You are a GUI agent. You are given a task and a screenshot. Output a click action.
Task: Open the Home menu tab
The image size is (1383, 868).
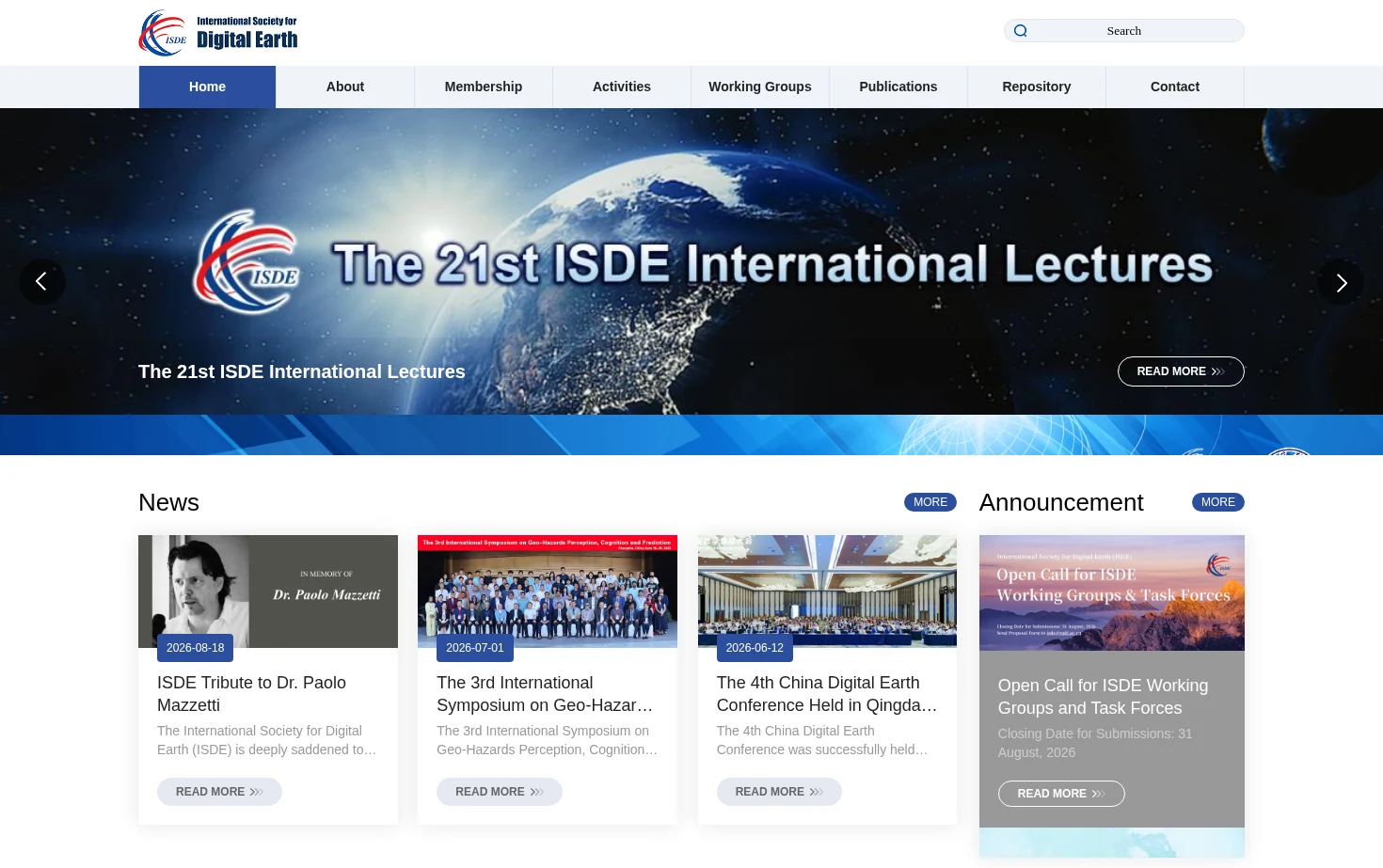point(207,87)
